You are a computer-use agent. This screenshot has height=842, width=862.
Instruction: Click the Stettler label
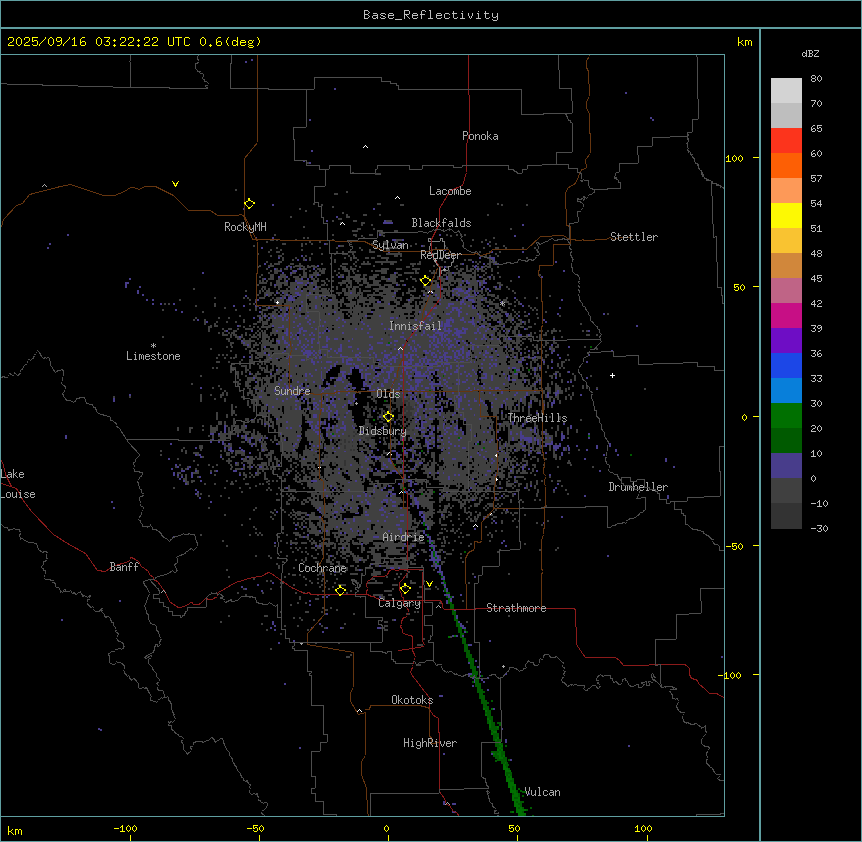click(x=634, y=237)
